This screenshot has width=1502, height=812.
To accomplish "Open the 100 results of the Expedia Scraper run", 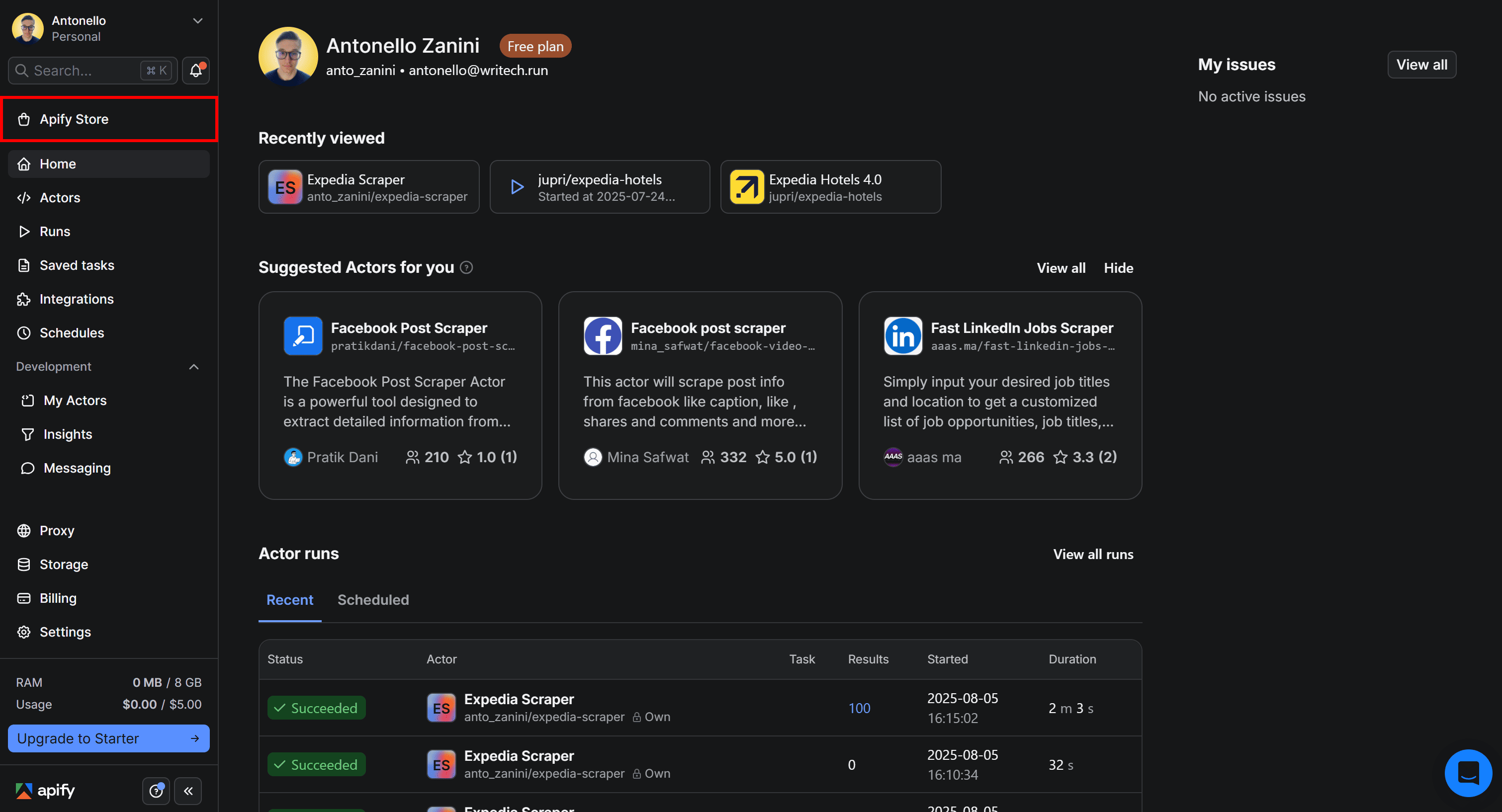I will coord(859,708).
